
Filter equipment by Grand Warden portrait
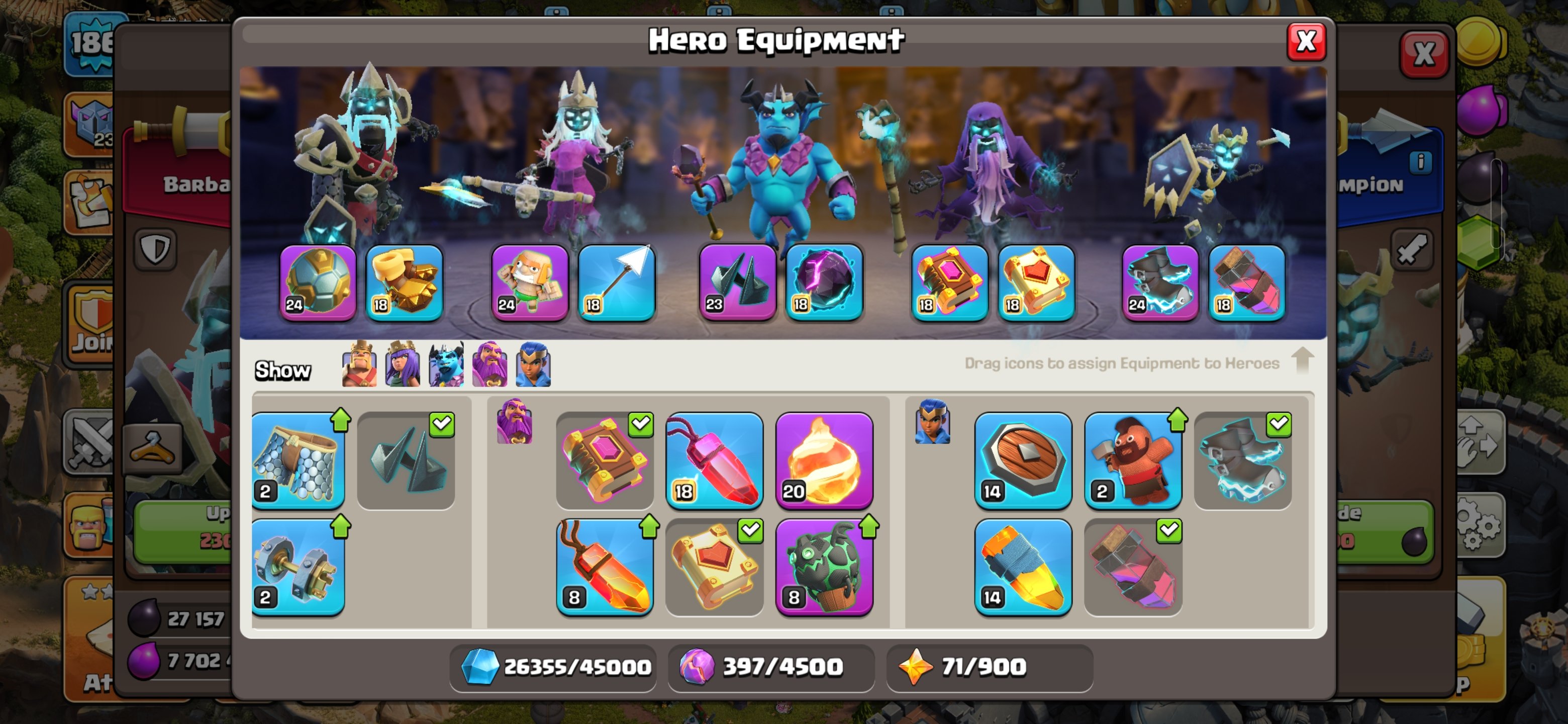(x=490, y=364)
